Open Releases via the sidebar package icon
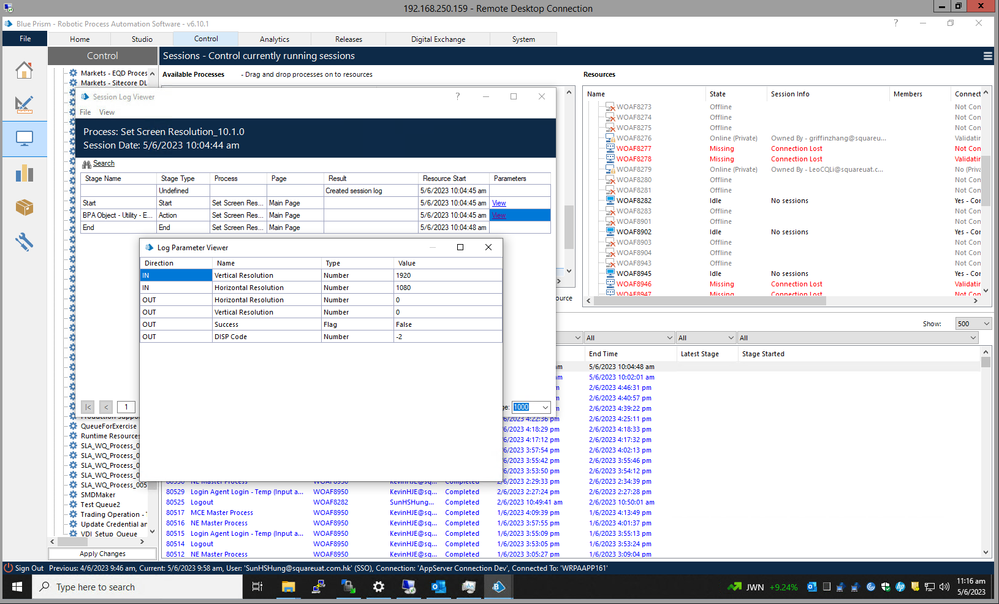Screen dimensions: 999x604 click(24, 208)
